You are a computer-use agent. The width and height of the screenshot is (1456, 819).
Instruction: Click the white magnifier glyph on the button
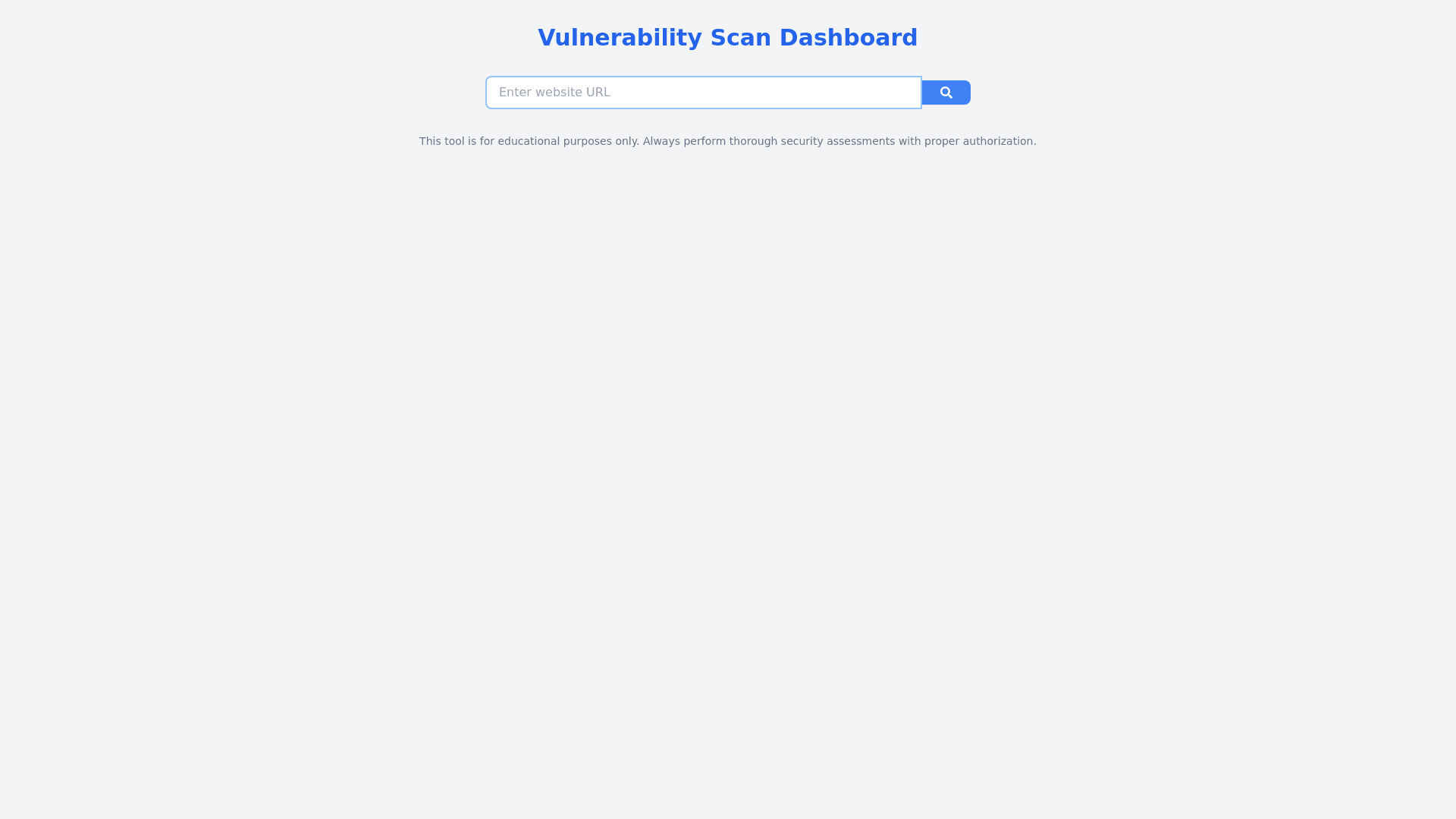click(946, 93)
